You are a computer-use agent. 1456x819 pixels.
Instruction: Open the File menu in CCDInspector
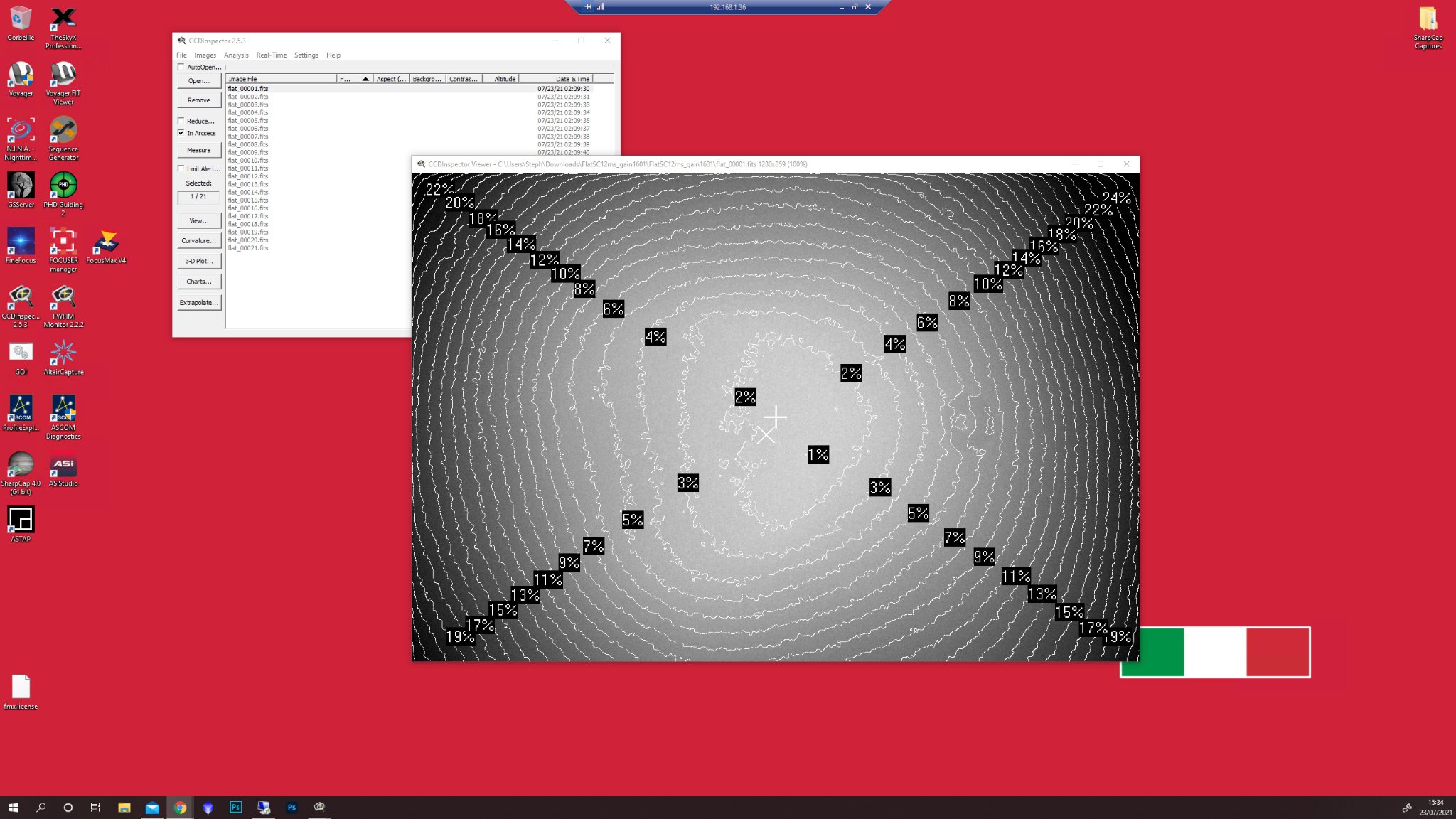[181, 55]
